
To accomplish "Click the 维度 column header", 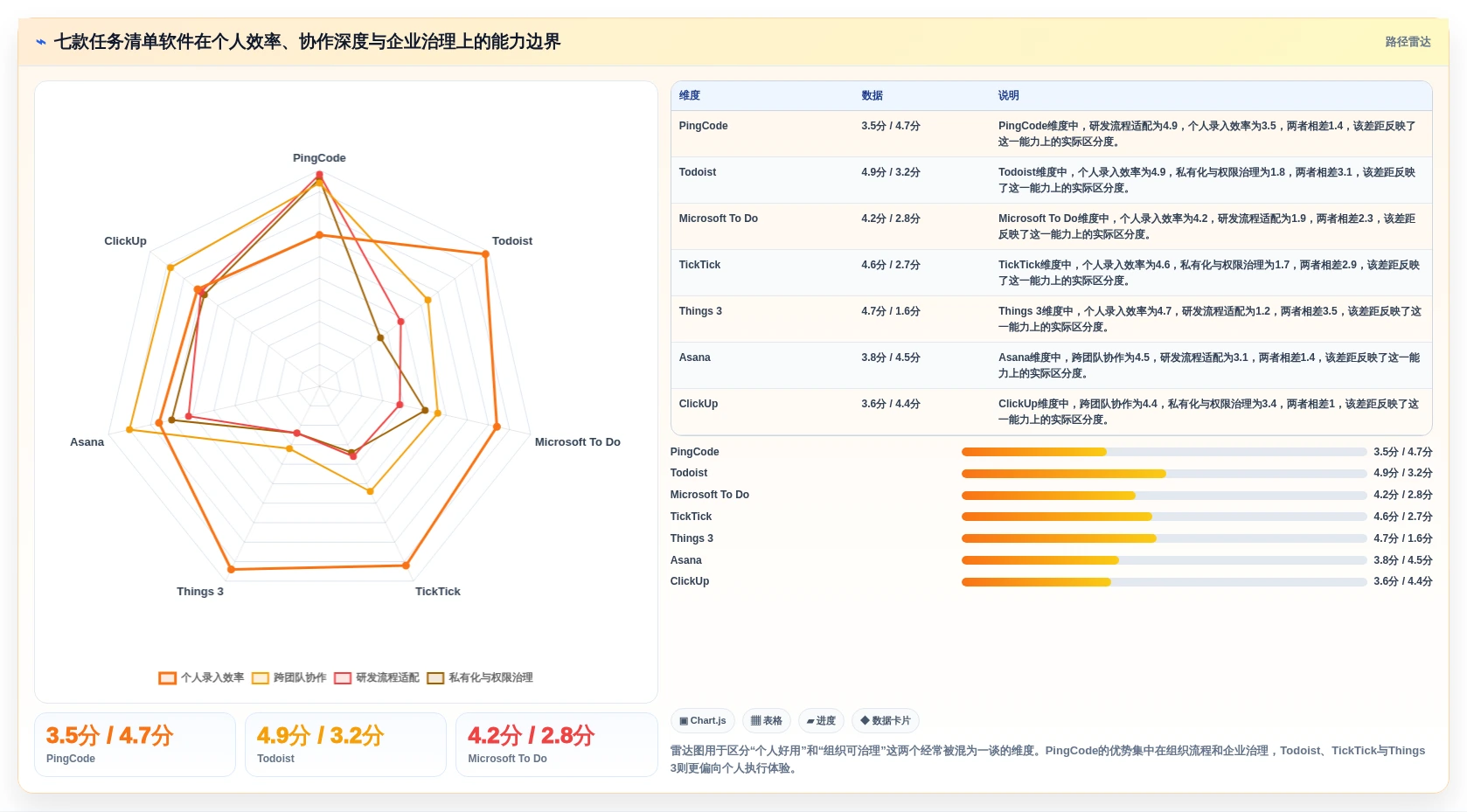I will point(690,95).
